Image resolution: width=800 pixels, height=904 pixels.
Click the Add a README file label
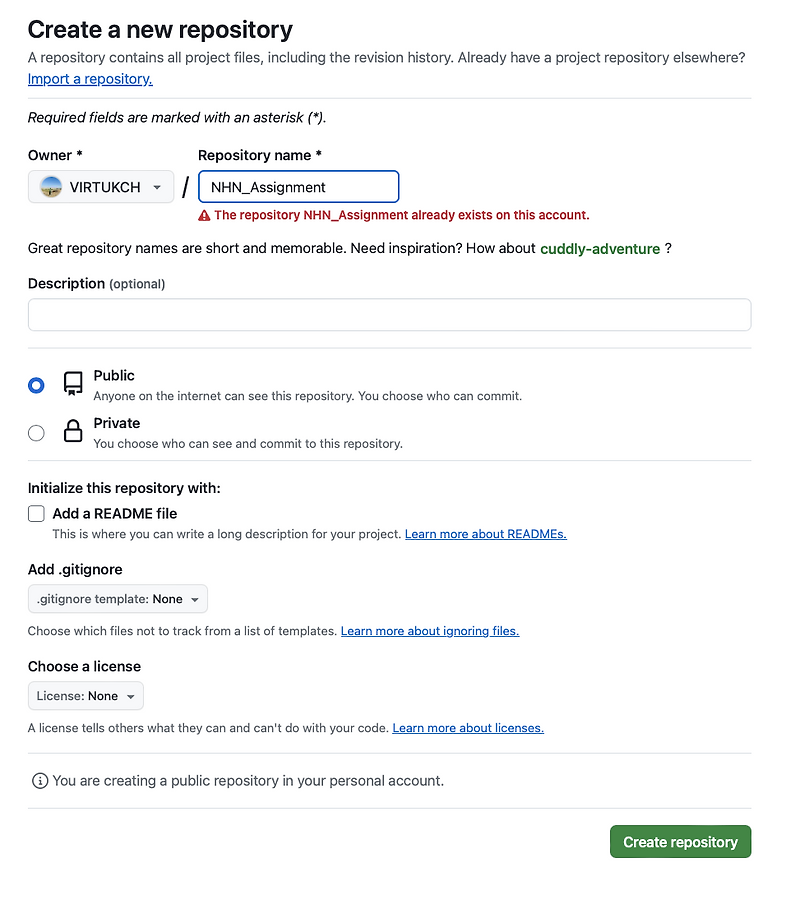(x=115, y=513)
